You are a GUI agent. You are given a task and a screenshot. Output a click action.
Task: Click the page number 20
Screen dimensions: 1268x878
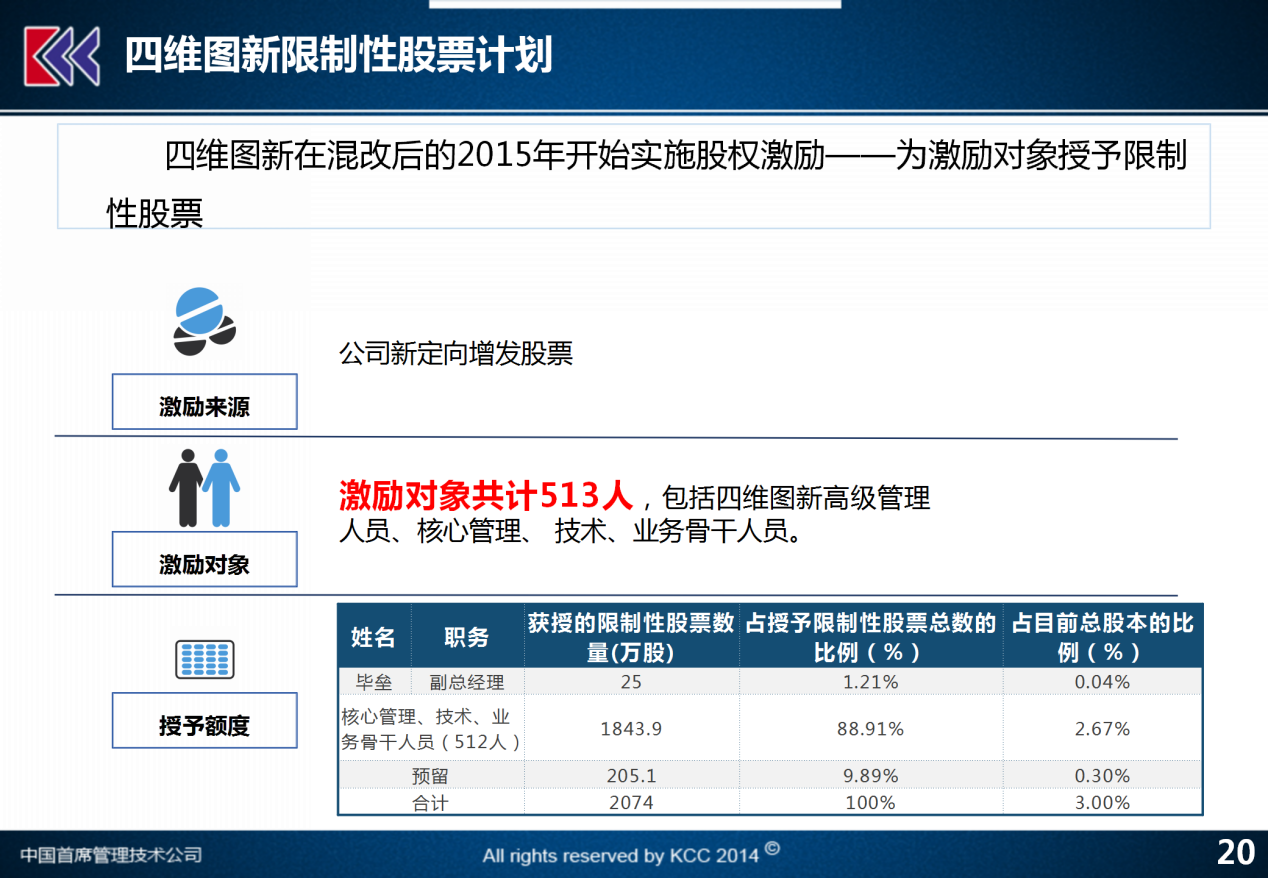click(x=1236, y=853)
